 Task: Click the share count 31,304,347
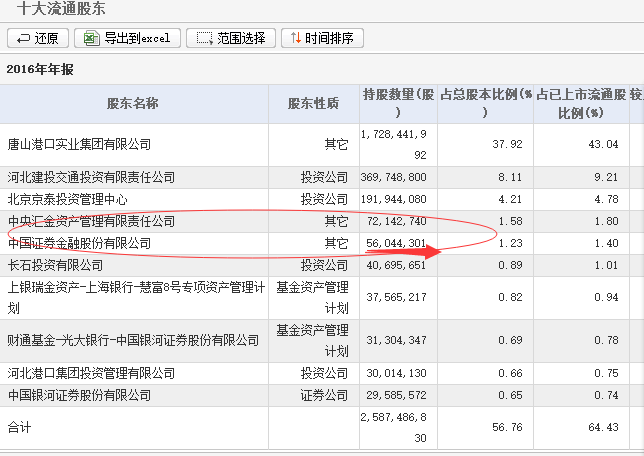396,341
